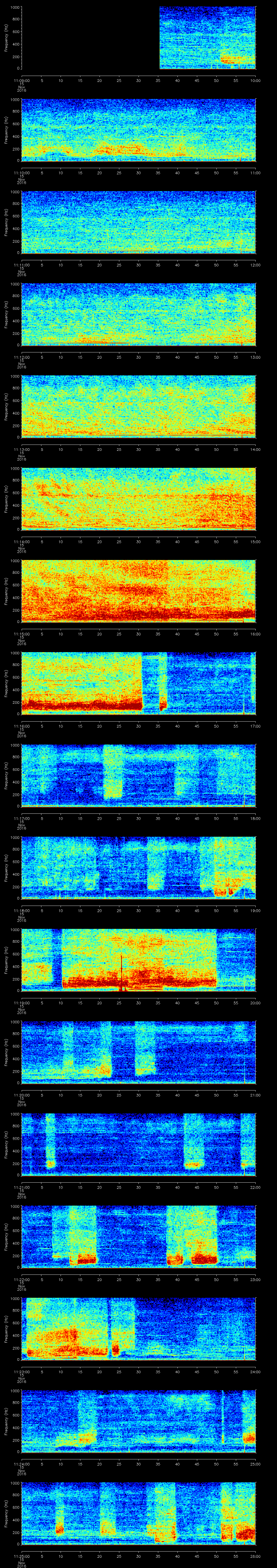Screen dimensions: 277x1568
Task: Click the spectrogram panel starting at 11:20:00
Action: [x=138, y=1052]
